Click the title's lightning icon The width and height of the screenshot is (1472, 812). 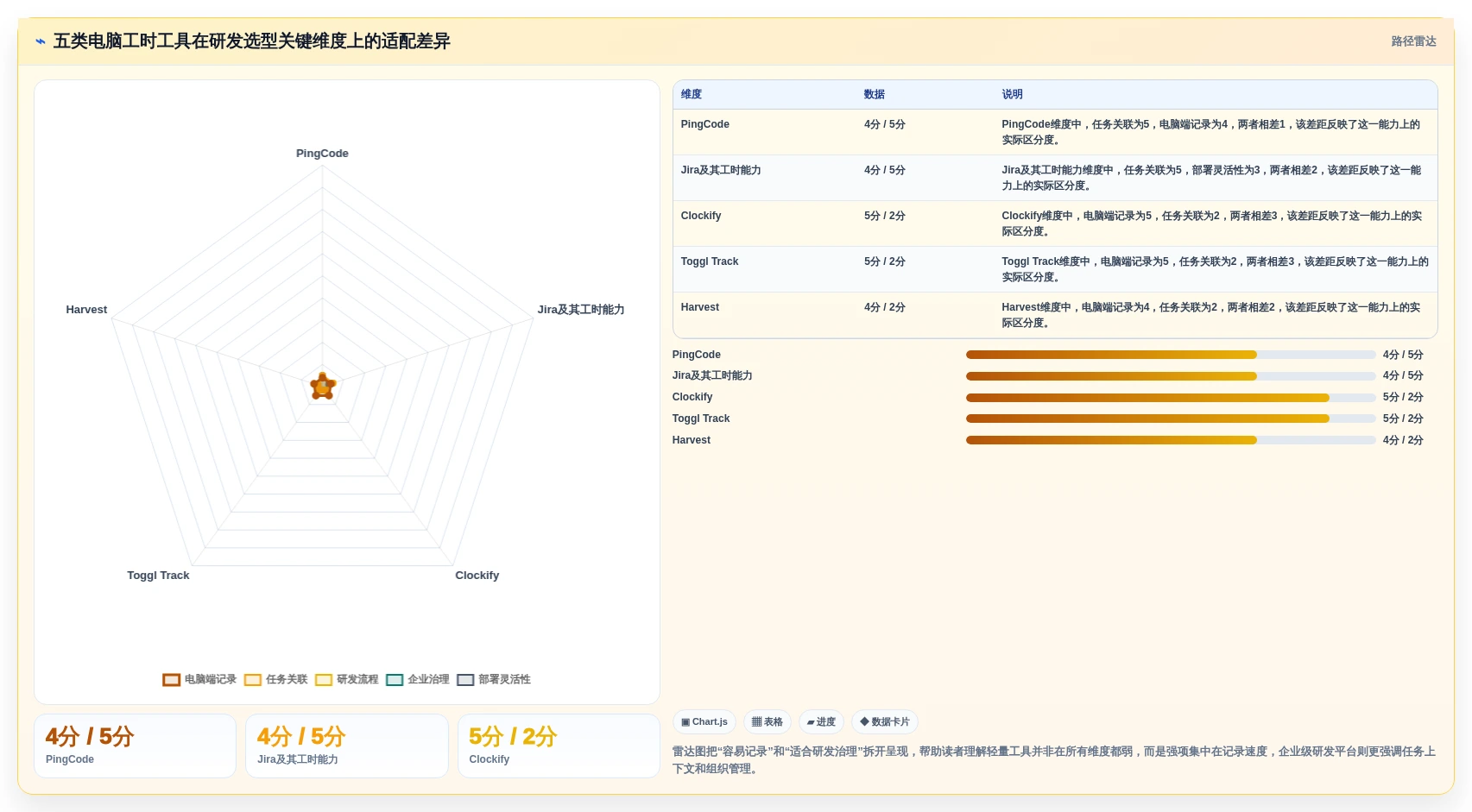click(41, 41)
